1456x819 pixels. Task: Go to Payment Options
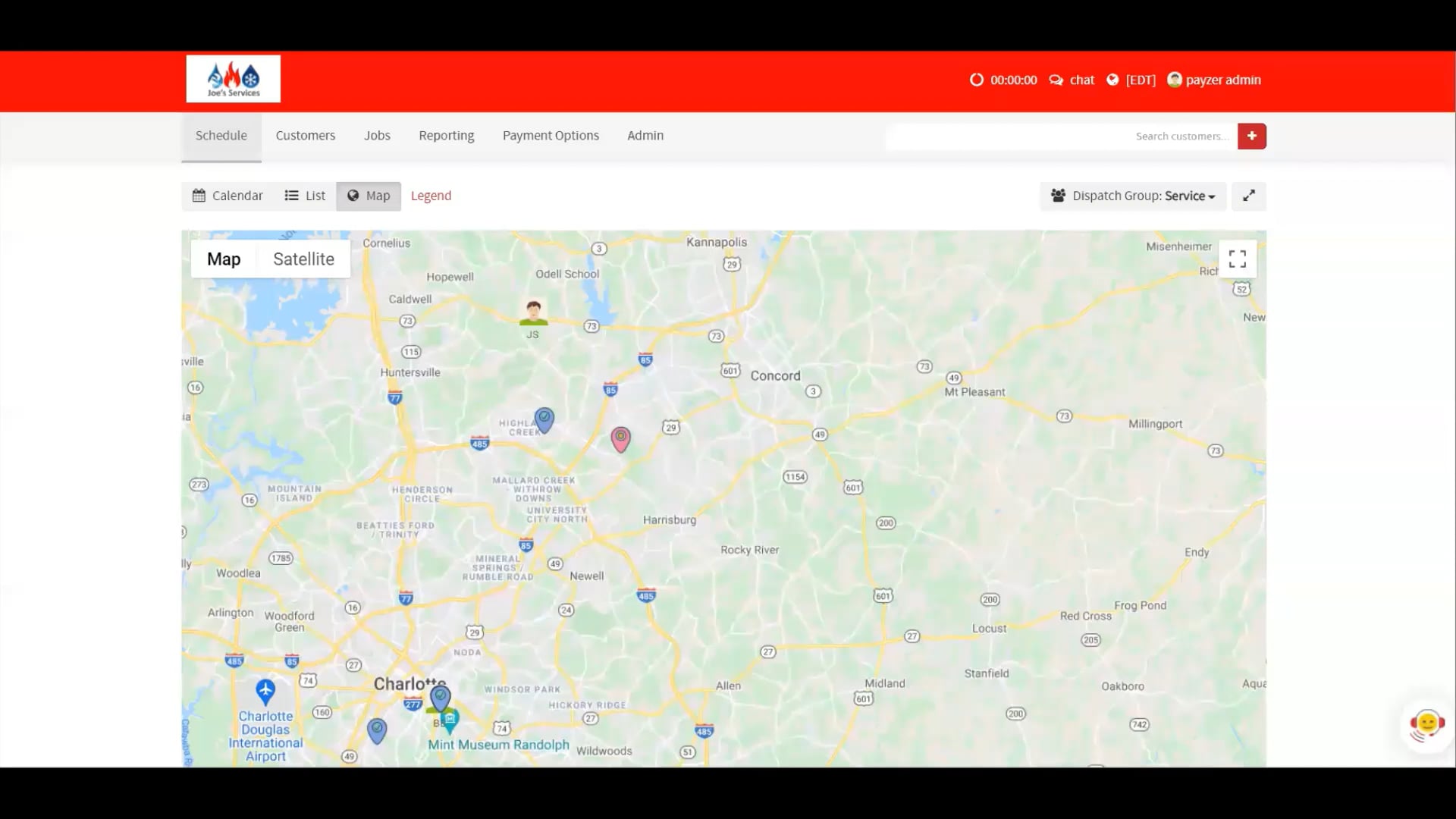(x=551, y=135)
